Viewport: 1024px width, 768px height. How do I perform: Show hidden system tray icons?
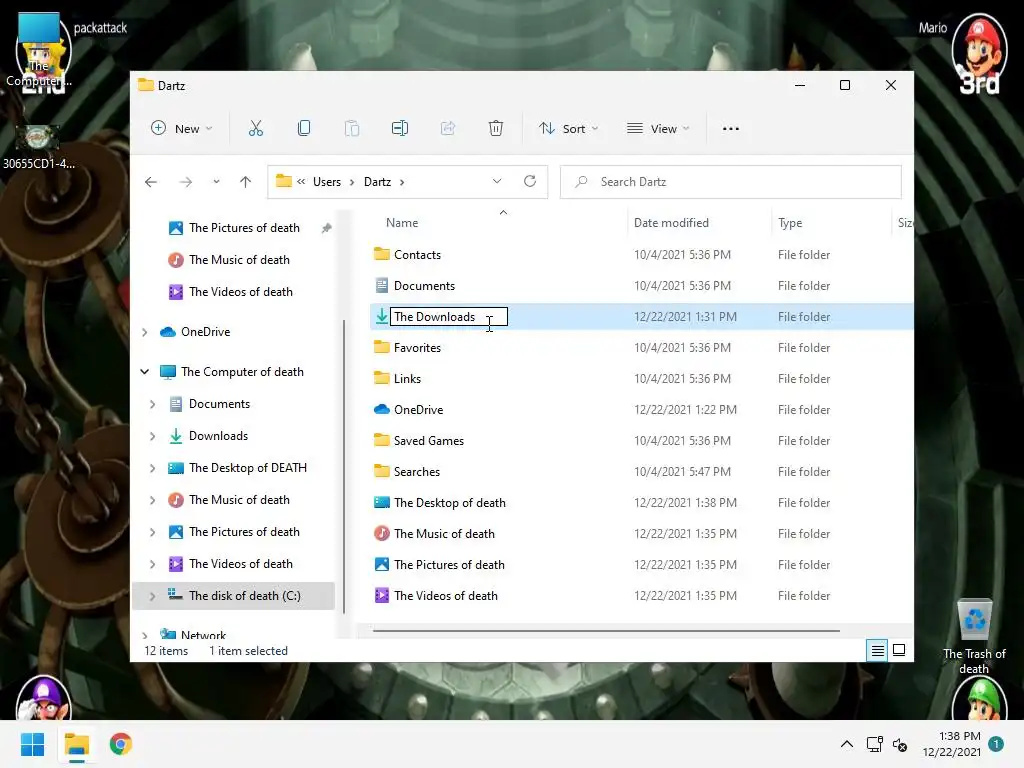pos(846,744)
